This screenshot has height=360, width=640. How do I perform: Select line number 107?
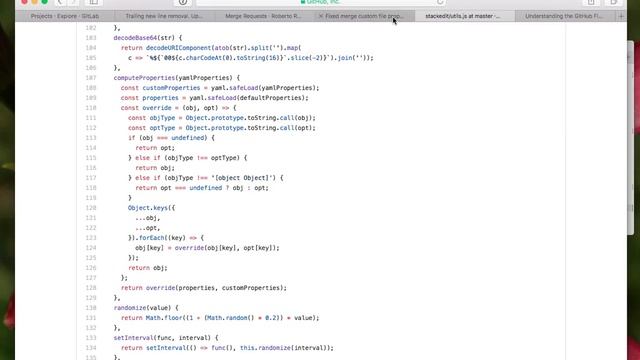tap(91, 78)
